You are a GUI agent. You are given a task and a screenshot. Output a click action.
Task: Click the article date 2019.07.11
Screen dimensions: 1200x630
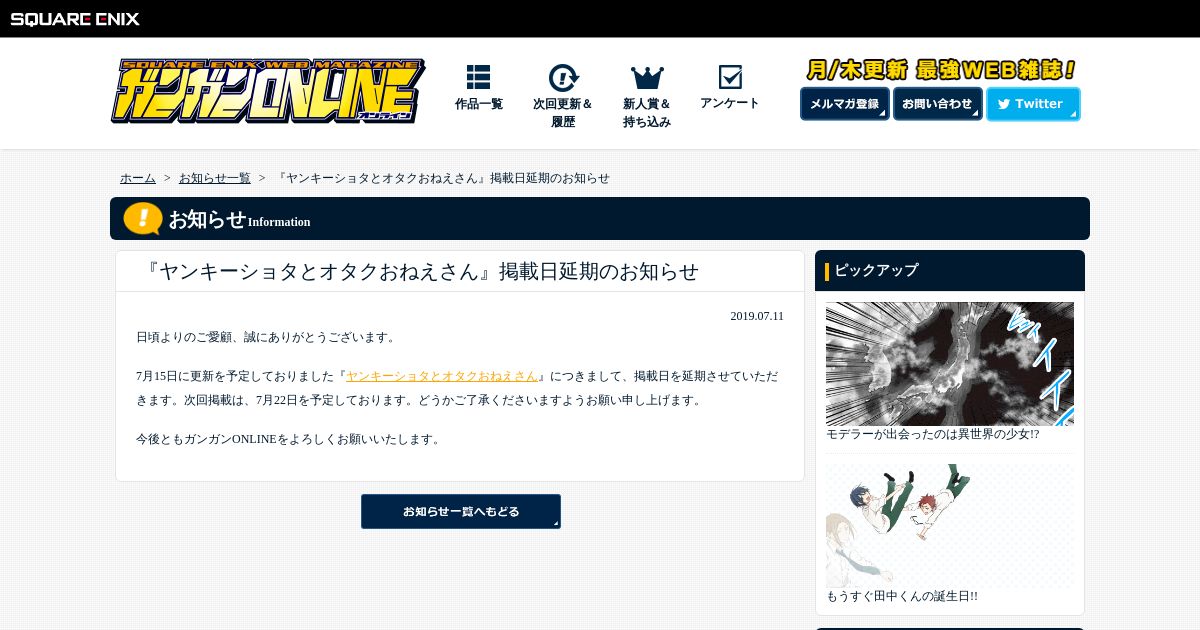click(757, 316)
